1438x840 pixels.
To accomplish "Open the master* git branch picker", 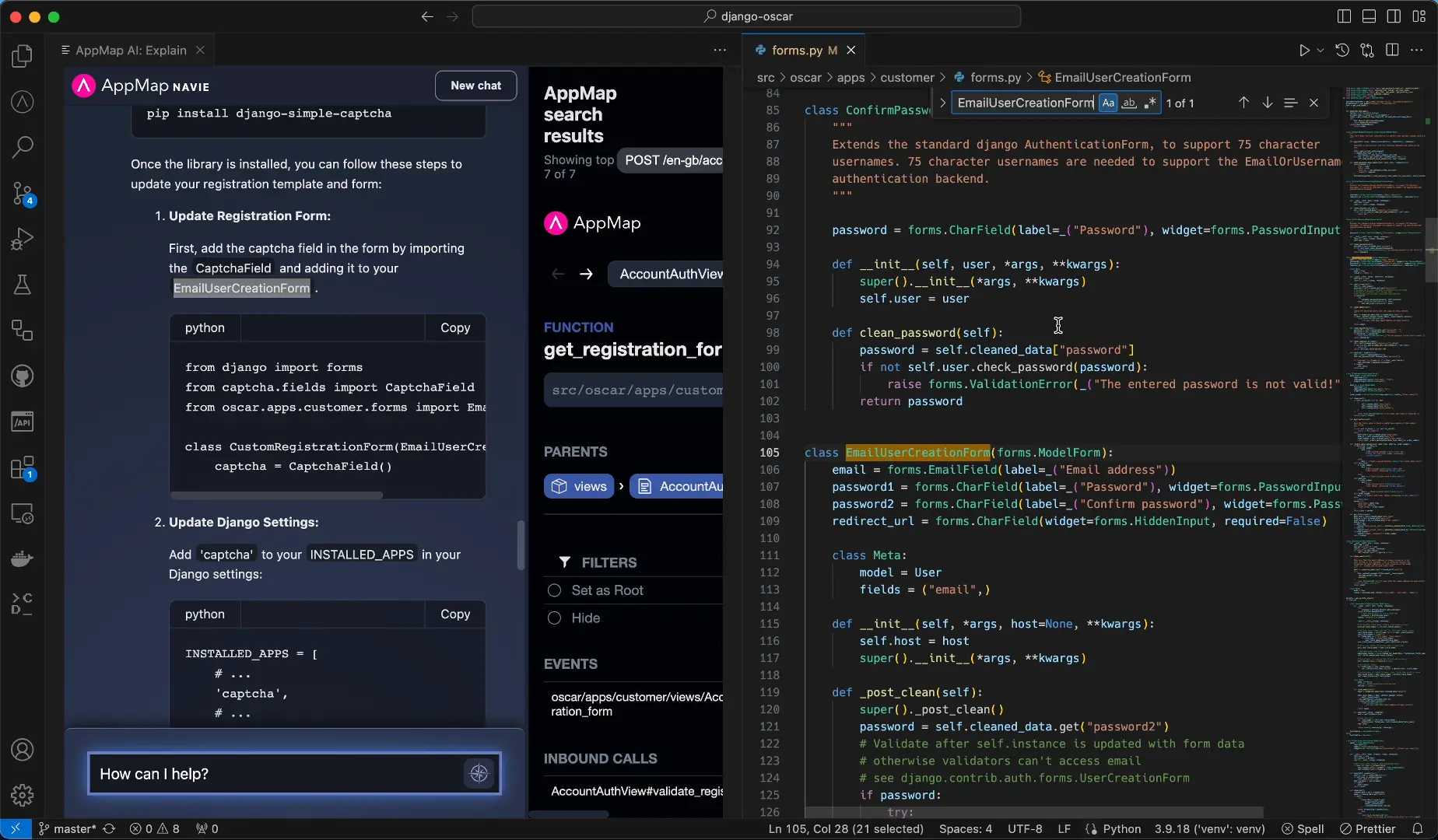I will pyautogui.click(x=68, y=829).
